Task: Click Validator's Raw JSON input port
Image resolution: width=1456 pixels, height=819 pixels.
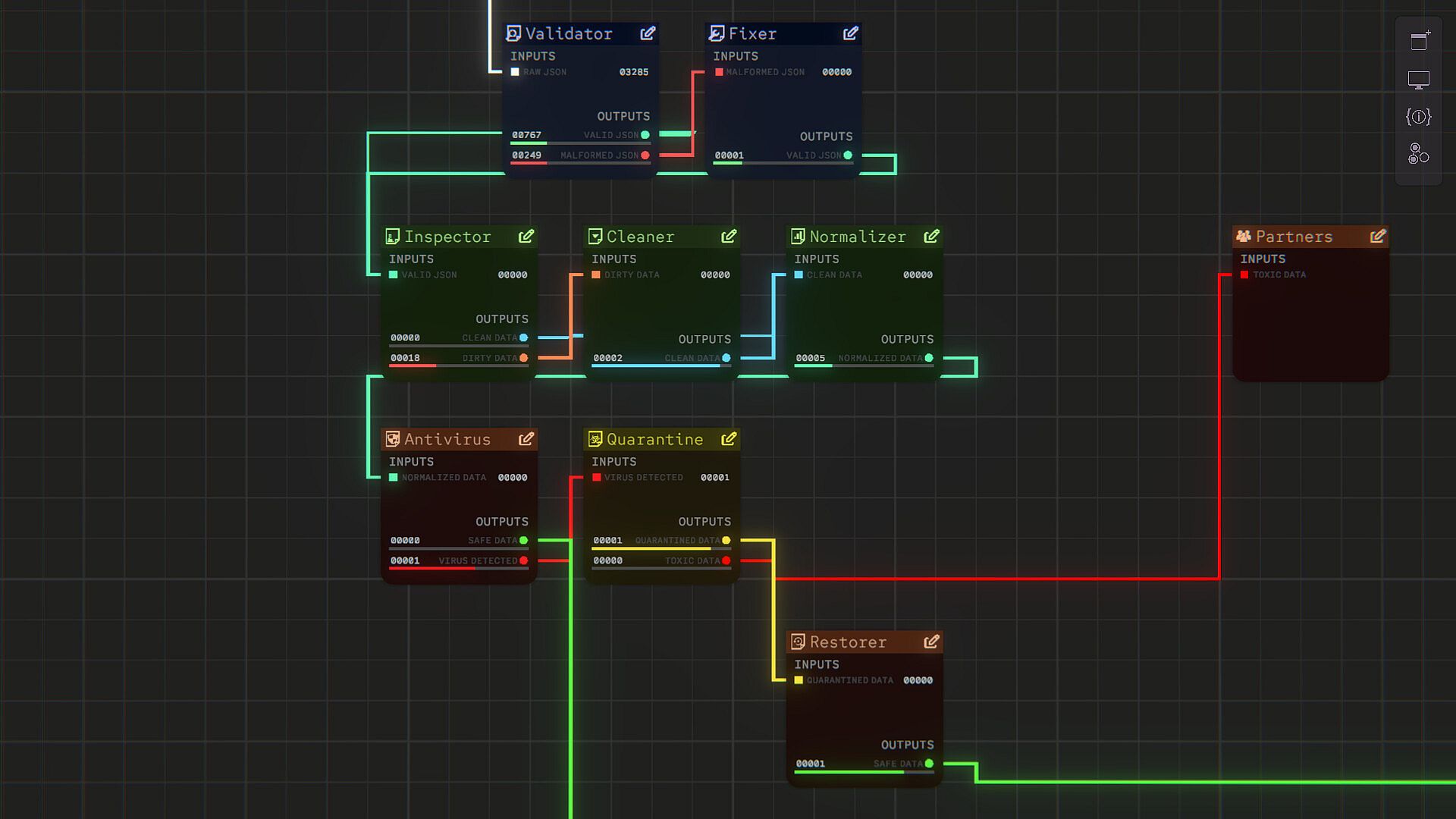Action: (515, 72)
